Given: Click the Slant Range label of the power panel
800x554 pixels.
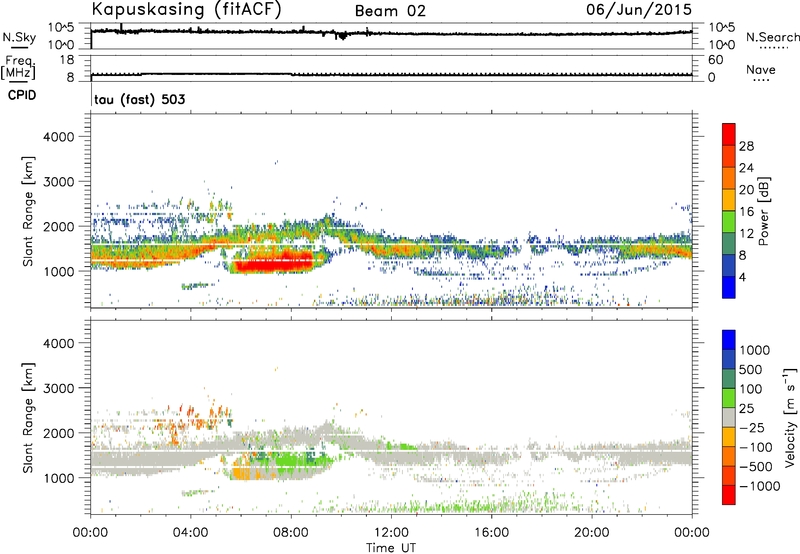Looking at the screenshot, I should [x=28, y=212].
